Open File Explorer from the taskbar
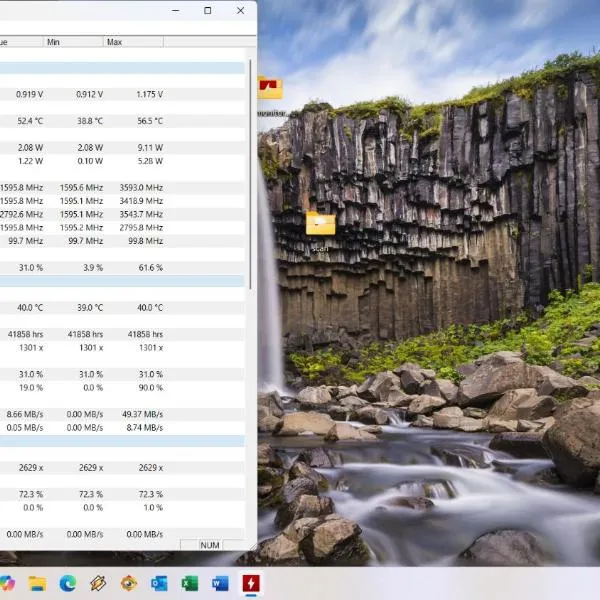 37,582
